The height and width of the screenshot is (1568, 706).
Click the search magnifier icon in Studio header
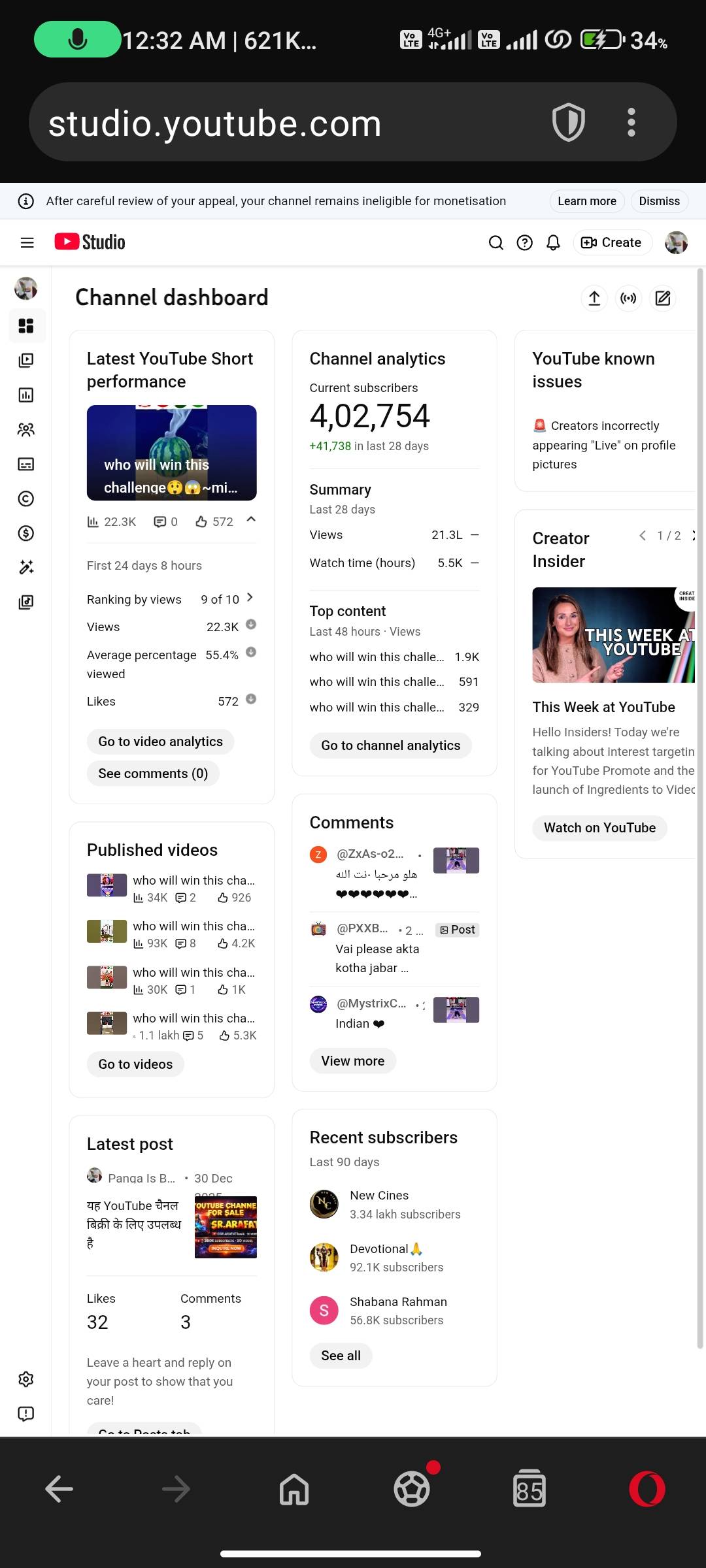click(496, 243)
